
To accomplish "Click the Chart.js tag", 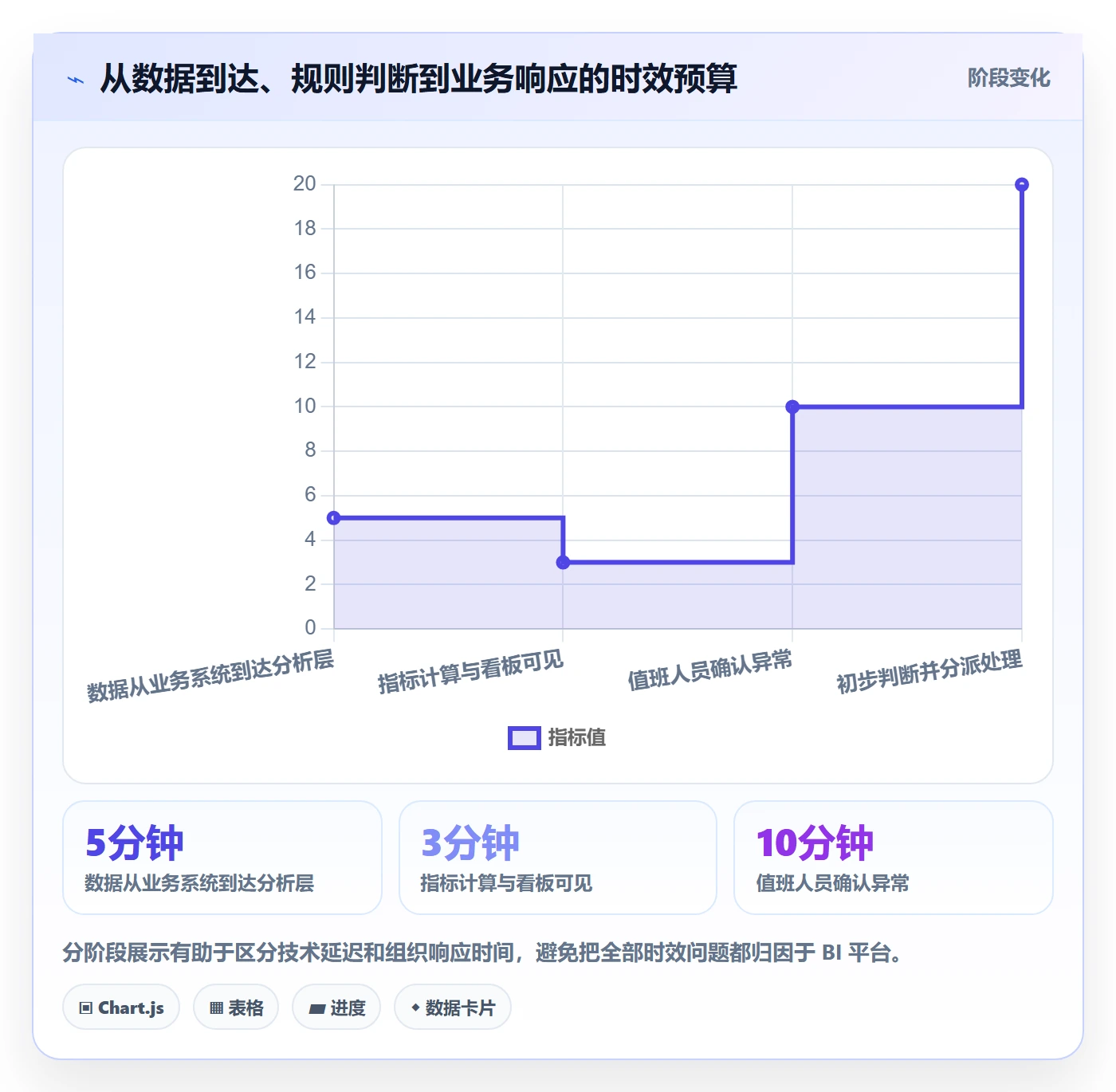I will 121,1008.
